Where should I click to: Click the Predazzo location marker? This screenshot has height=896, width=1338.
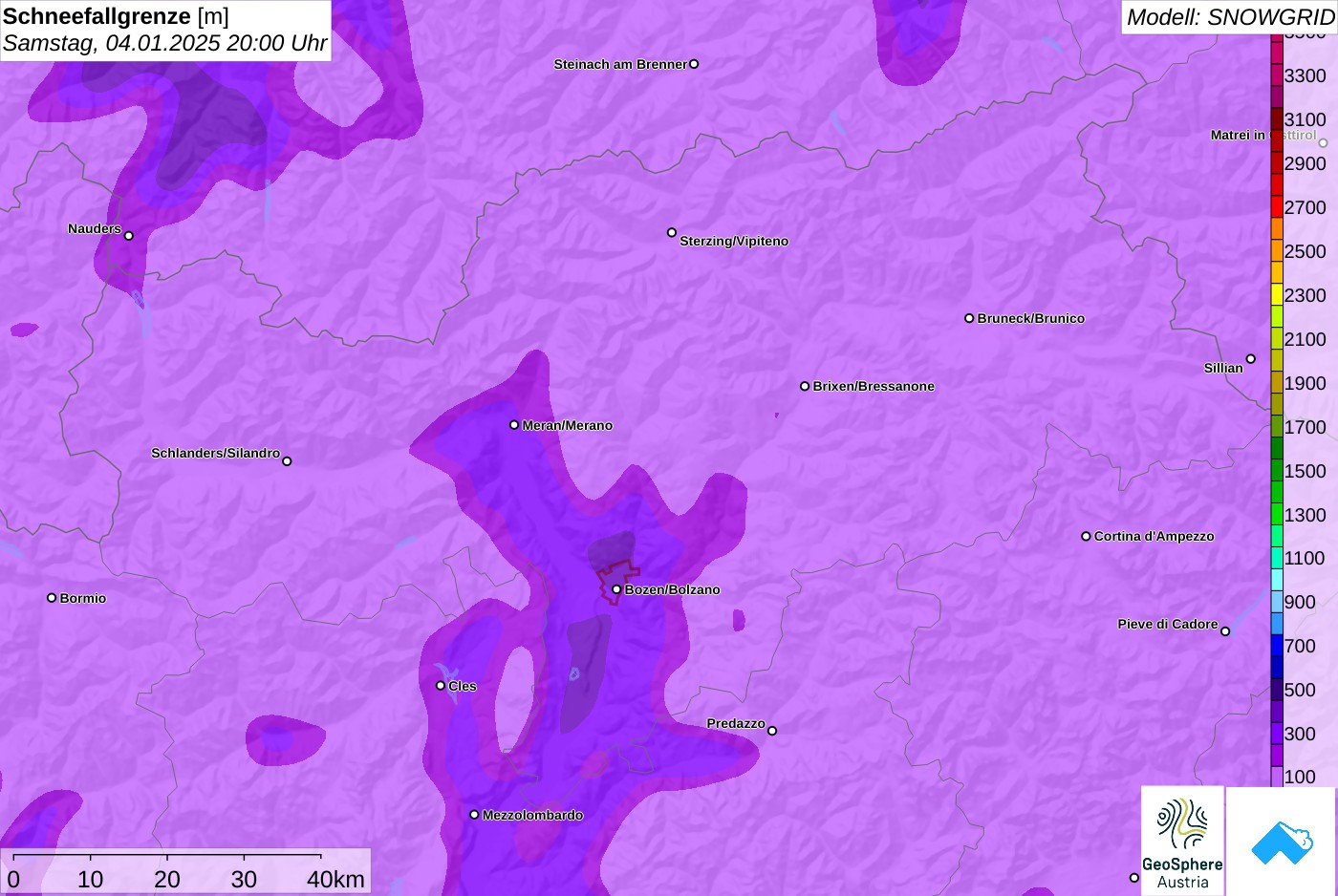[772, 731]
